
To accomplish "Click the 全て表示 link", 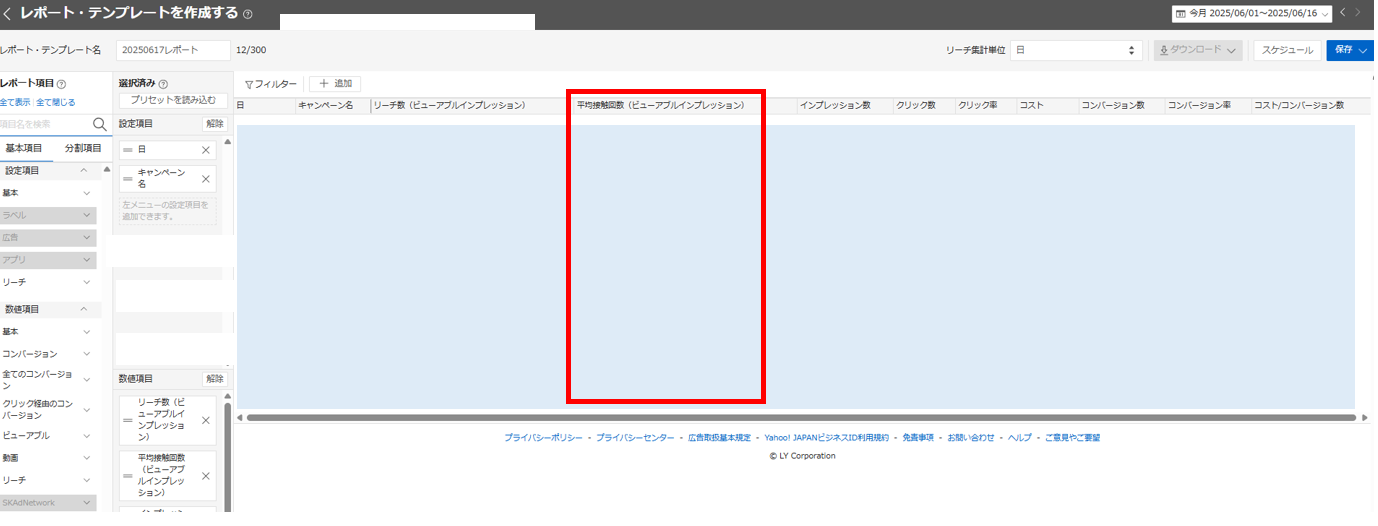I will (16, 102).
